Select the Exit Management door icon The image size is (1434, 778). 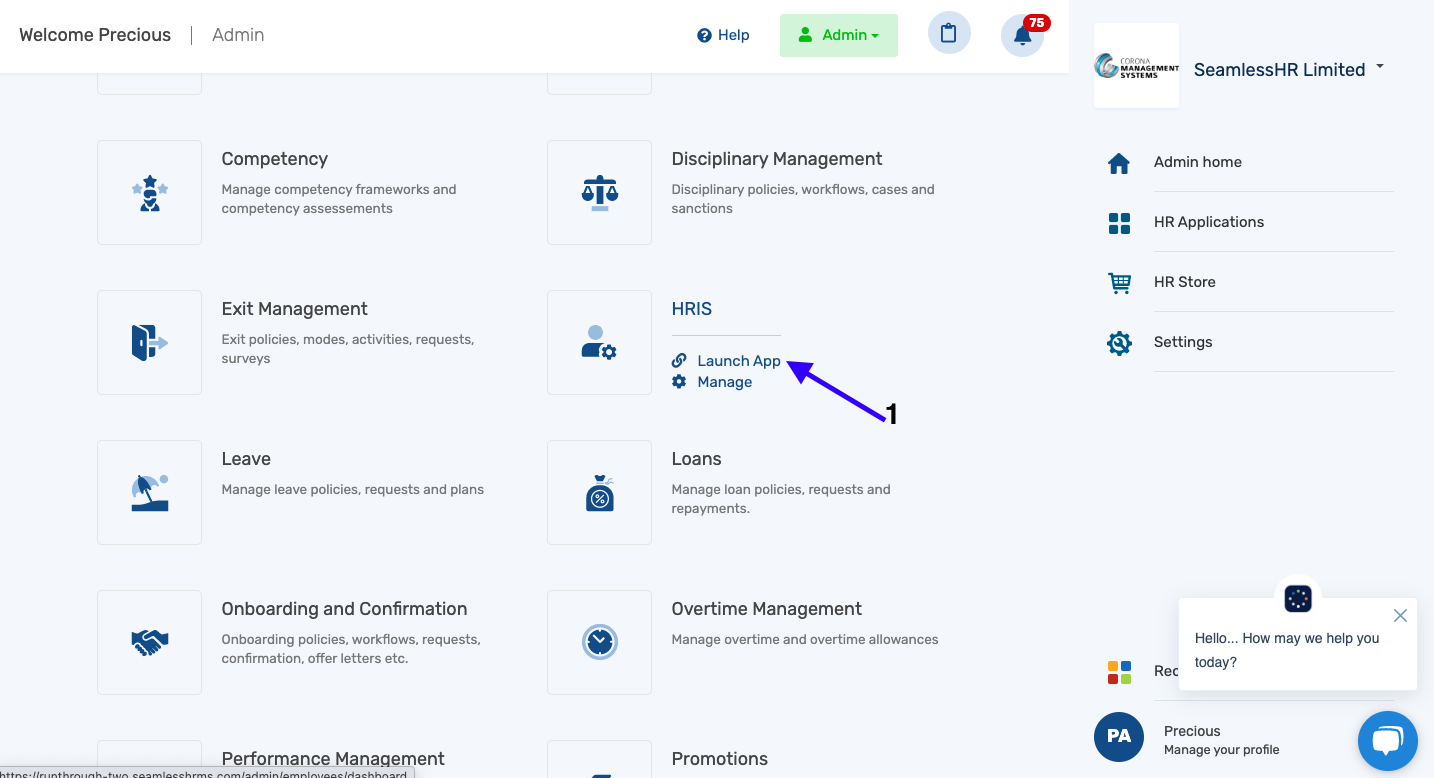pos(149,342)
